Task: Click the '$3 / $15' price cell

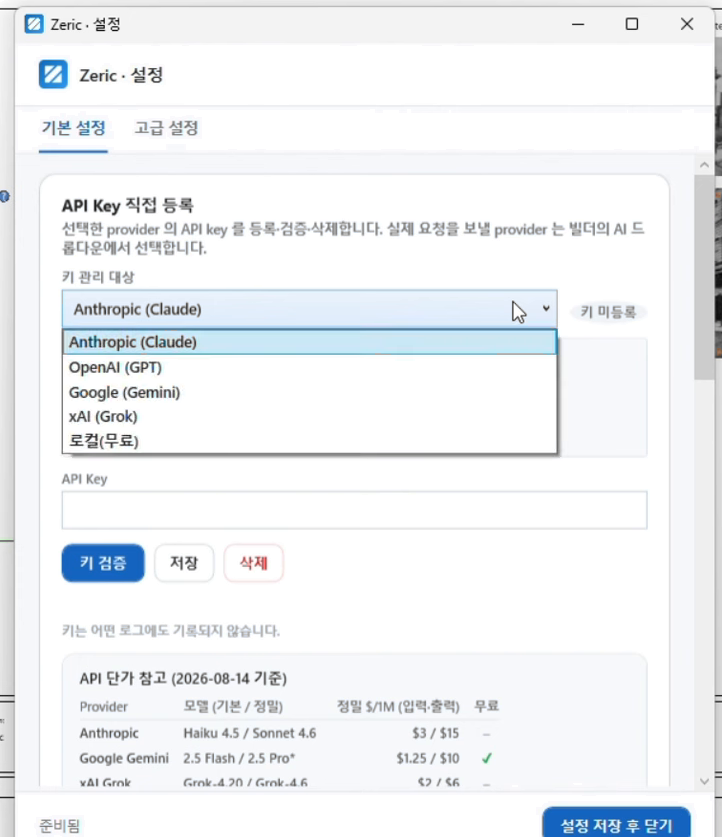Action: click(435, 733)
